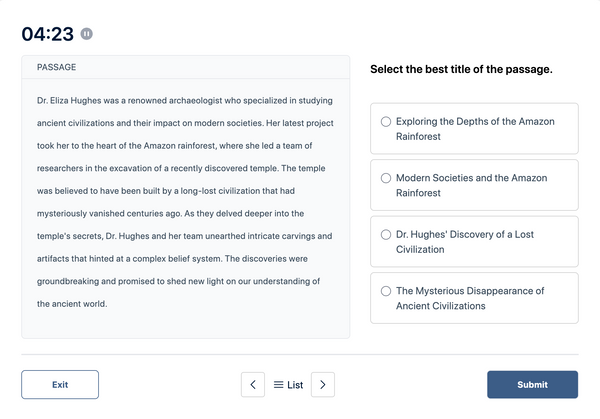This screenshot has height=419, width=600.
Task: Exit the quiz
Action: [60, 385]
